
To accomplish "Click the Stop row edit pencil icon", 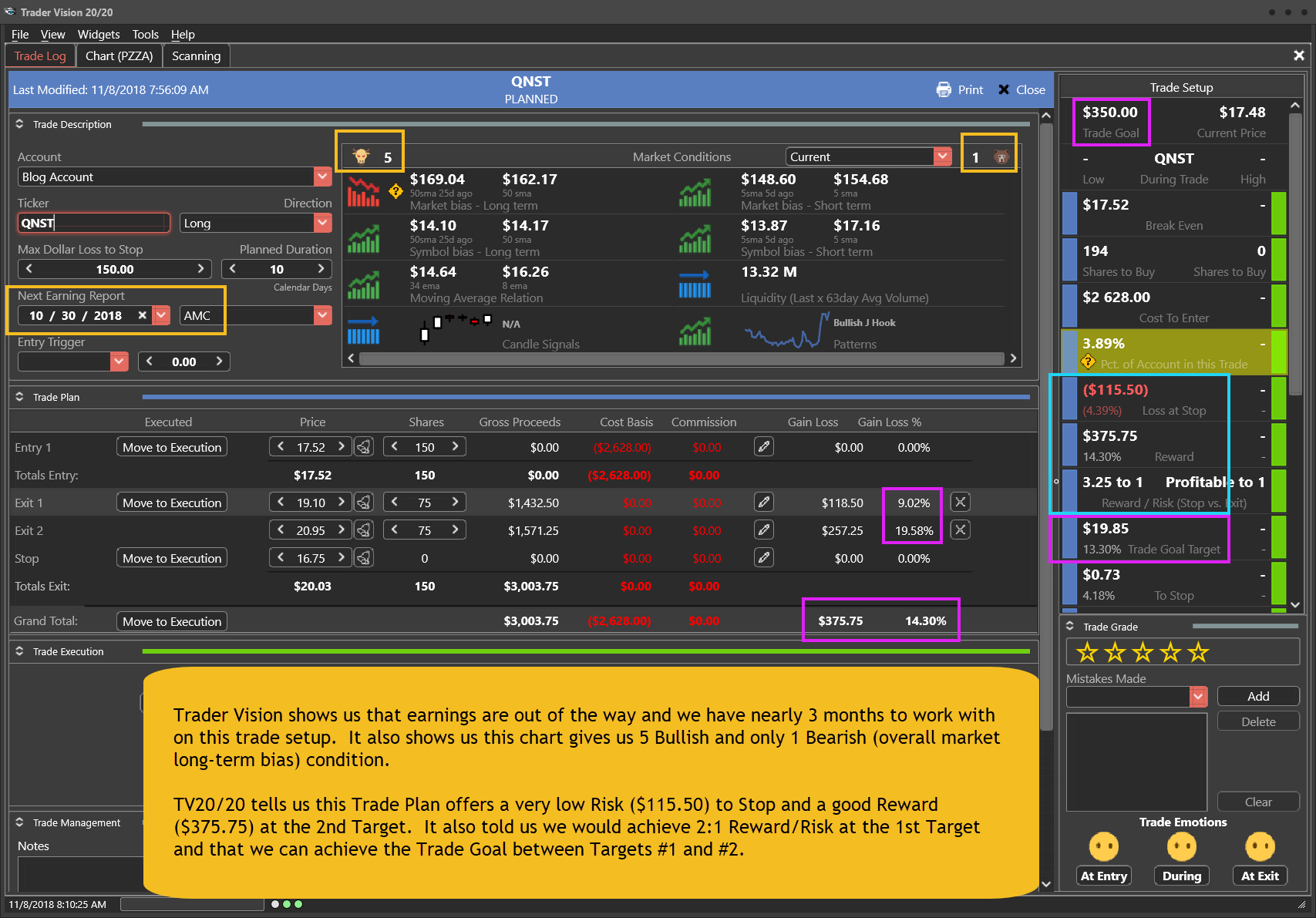I will [x=764, y=557].
